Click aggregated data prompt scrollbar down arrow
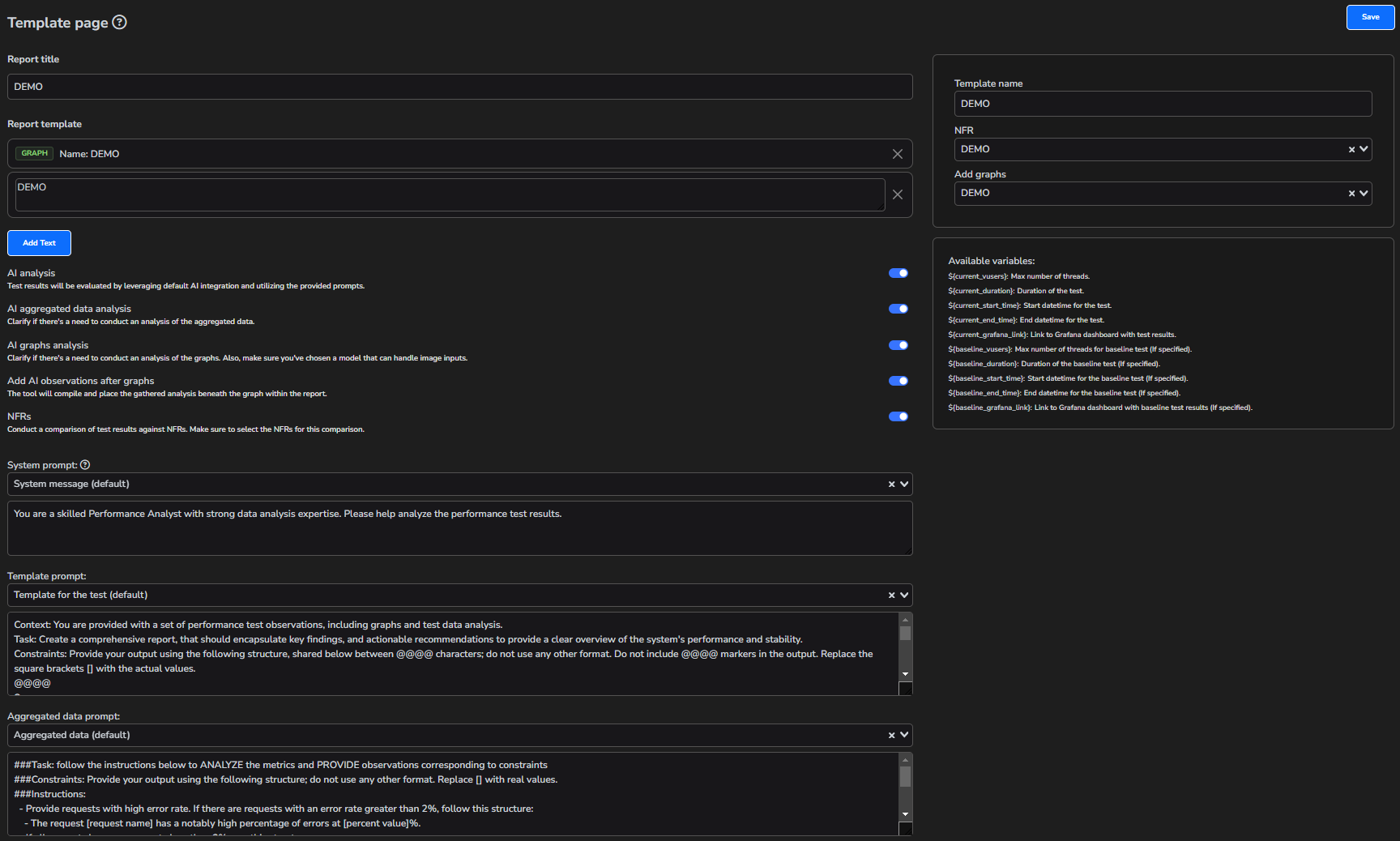1400x841 pixels. click(906, 814)
